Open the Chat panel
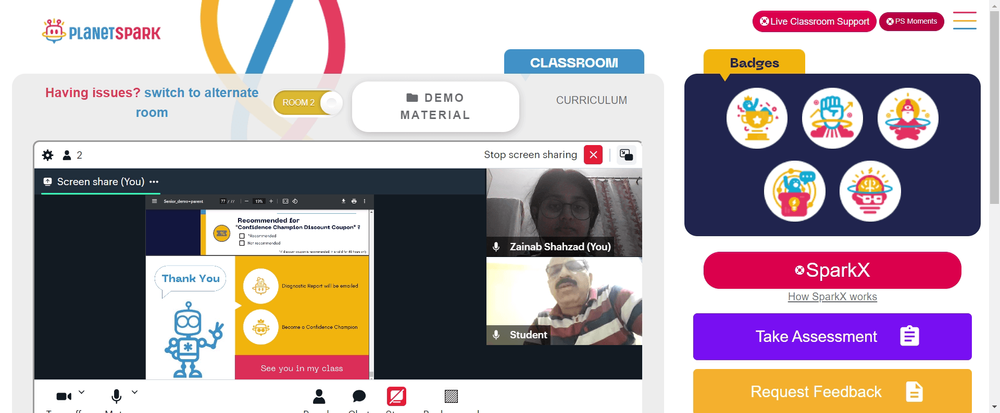1000x413 pixels. click(x=358, y=396)
